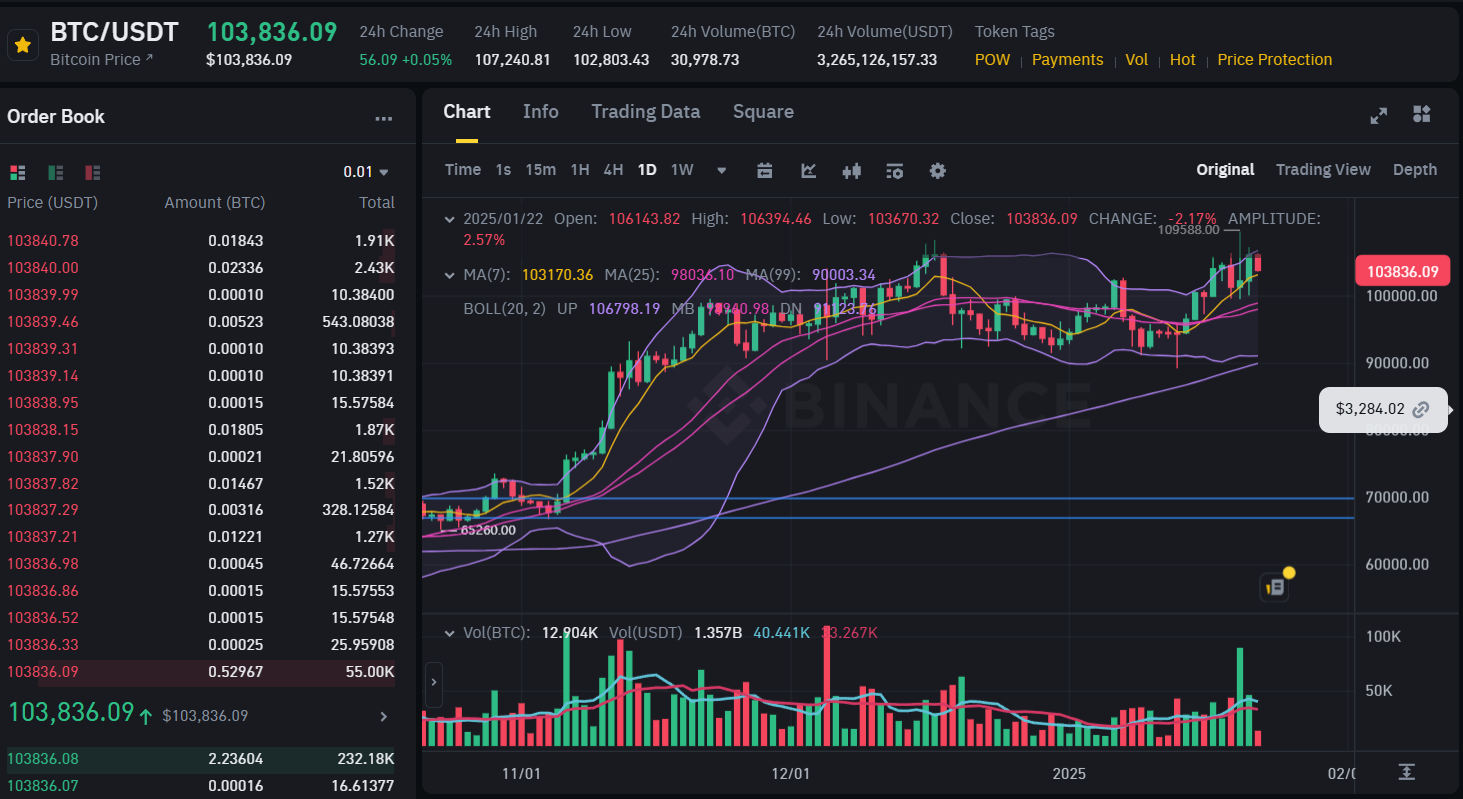Select buy order at price 103836.07

201,786
